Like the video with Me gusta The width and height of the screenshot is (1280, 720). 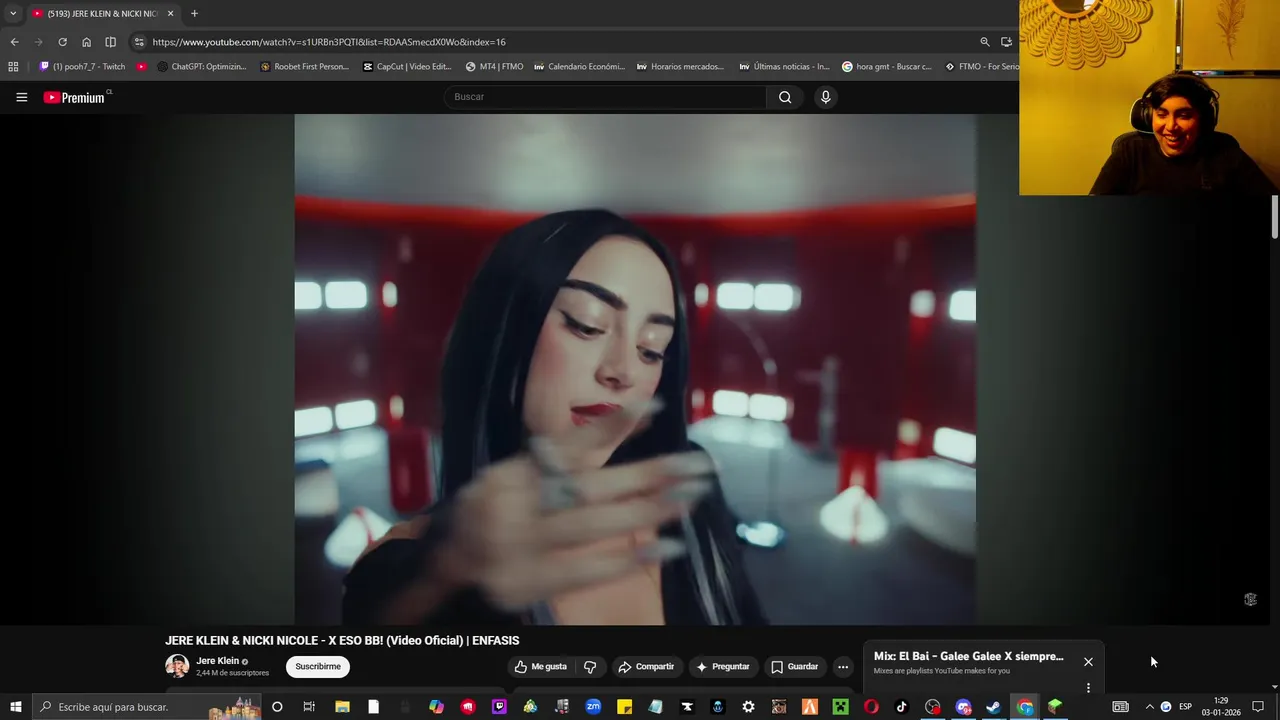pos(541,667)
